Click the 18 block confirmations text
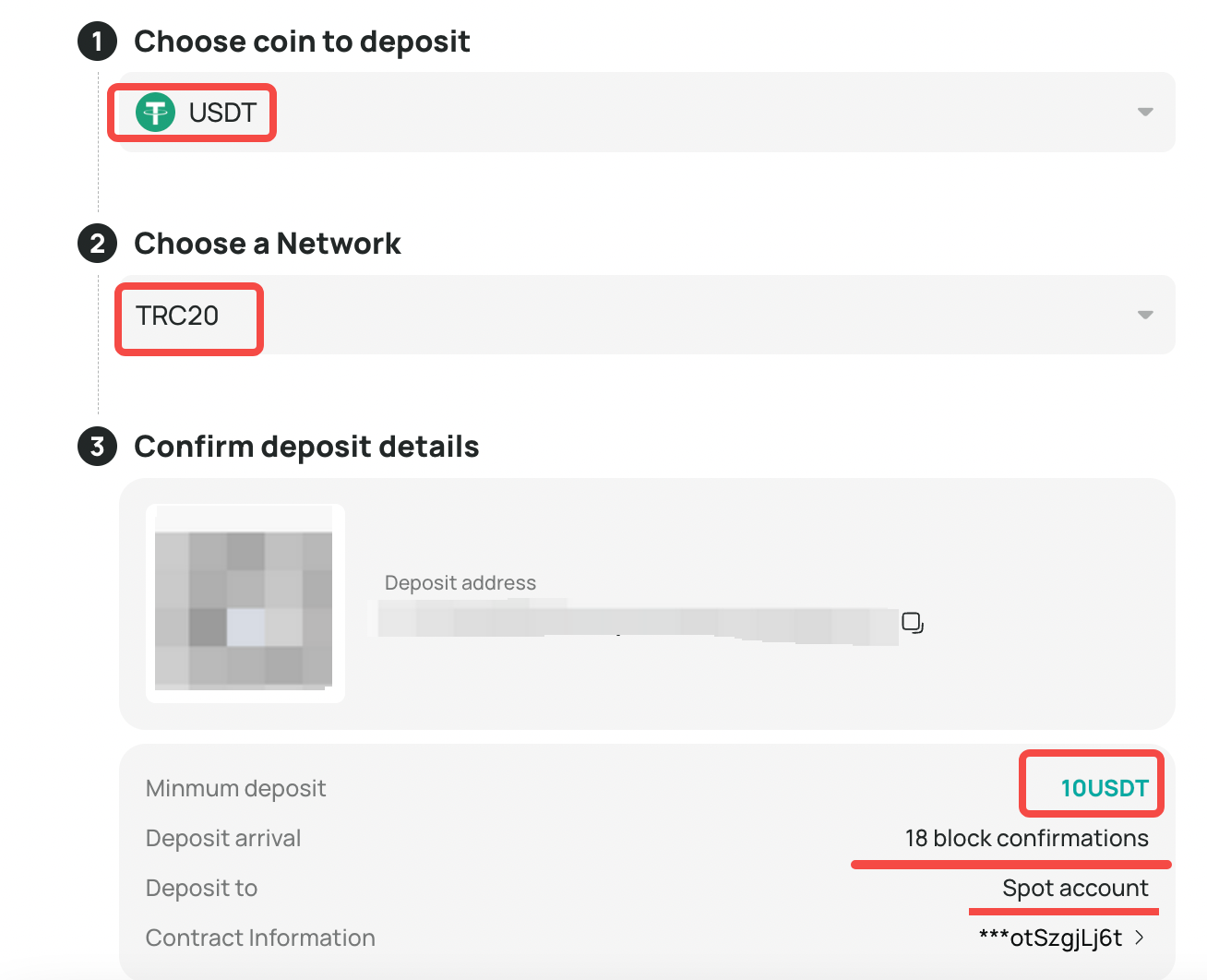Image resolution: width=1207 pixels, height=980 pixels. pos(1026,838)
